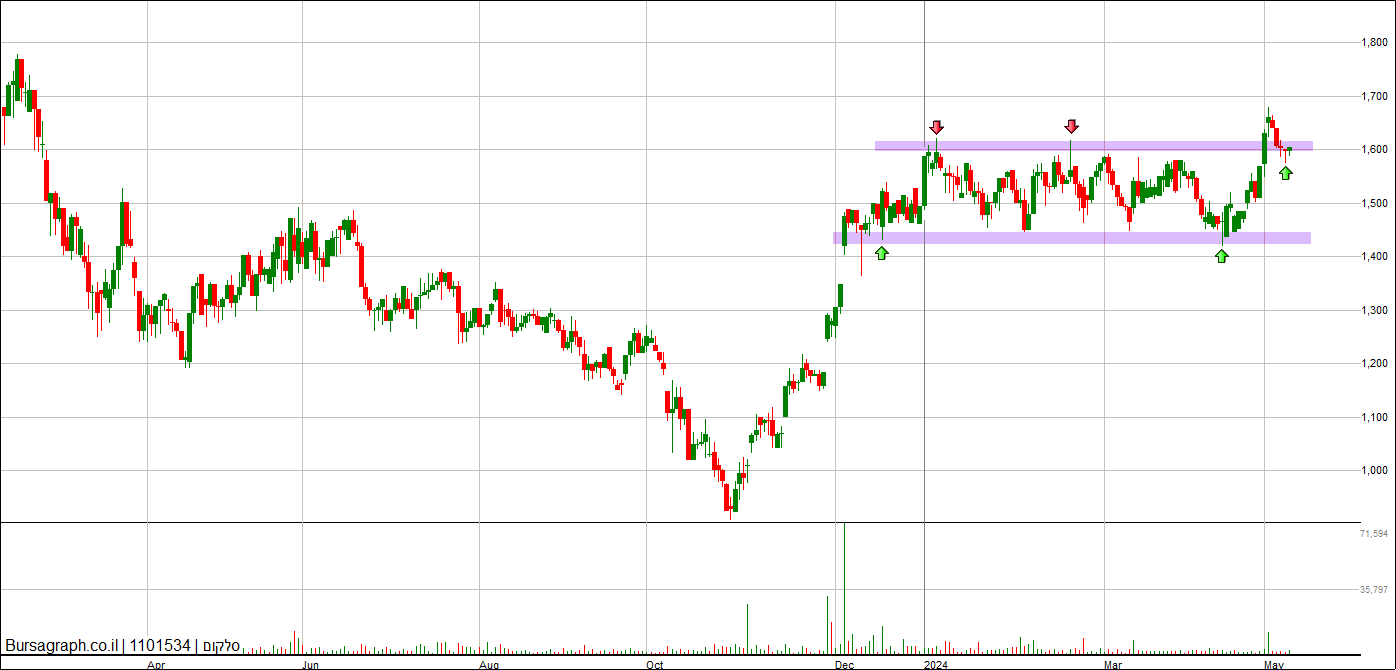
Task: Select the upper purple resistance band
Action: [x=1093, y=146]
